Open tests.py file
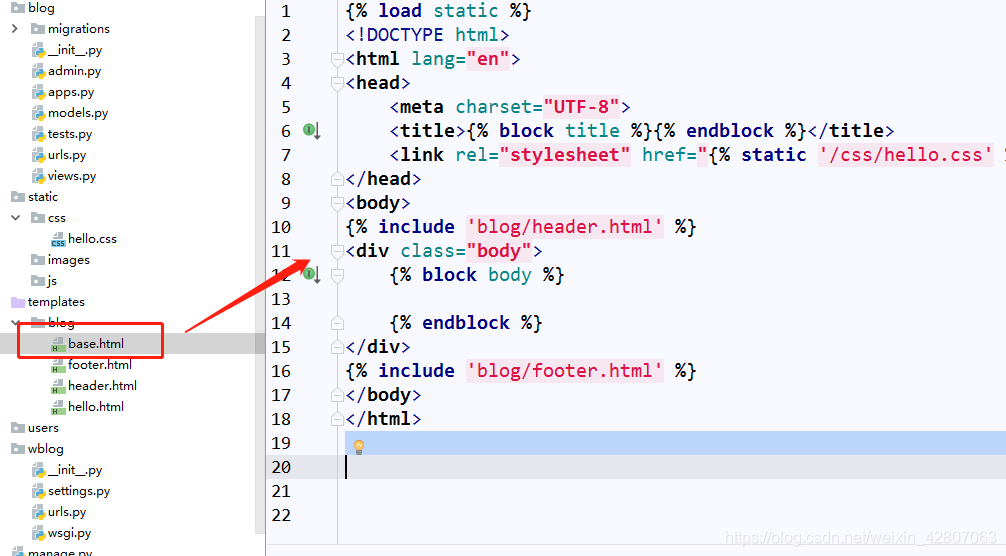 coord(70,134)
